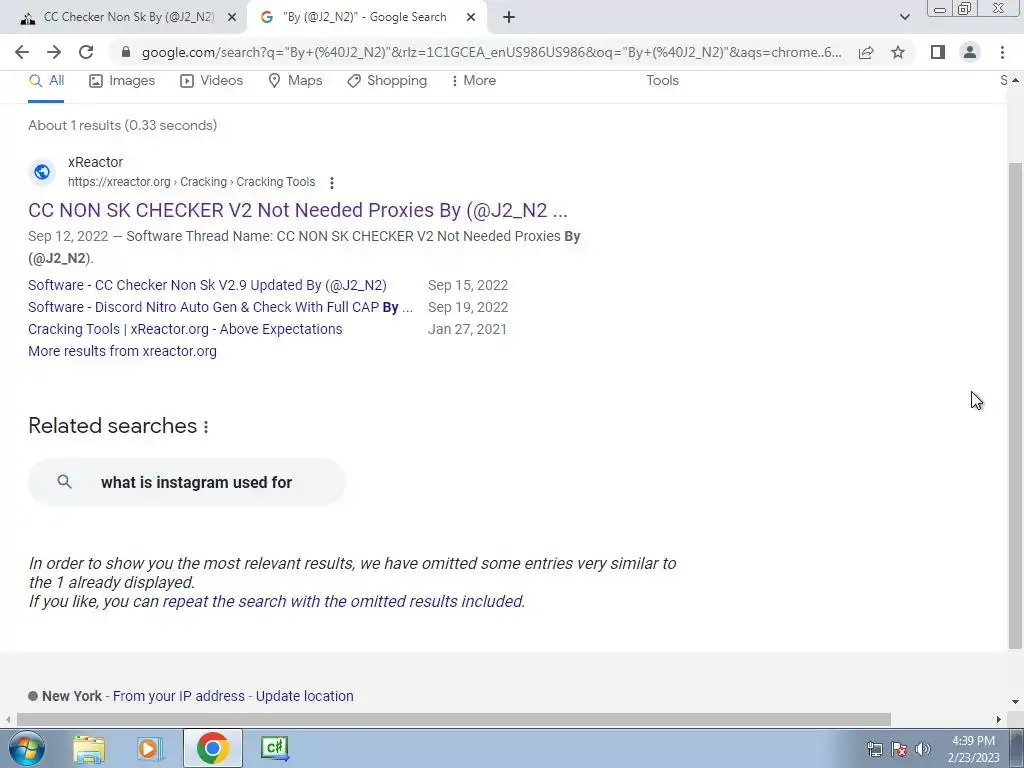Image resolution: width=1024 pixels, height=768 pixels.
Task: Click the scroll-right arrow of the horizontal scrollbar
Action: pyautogui.click(x=999, y=720)
